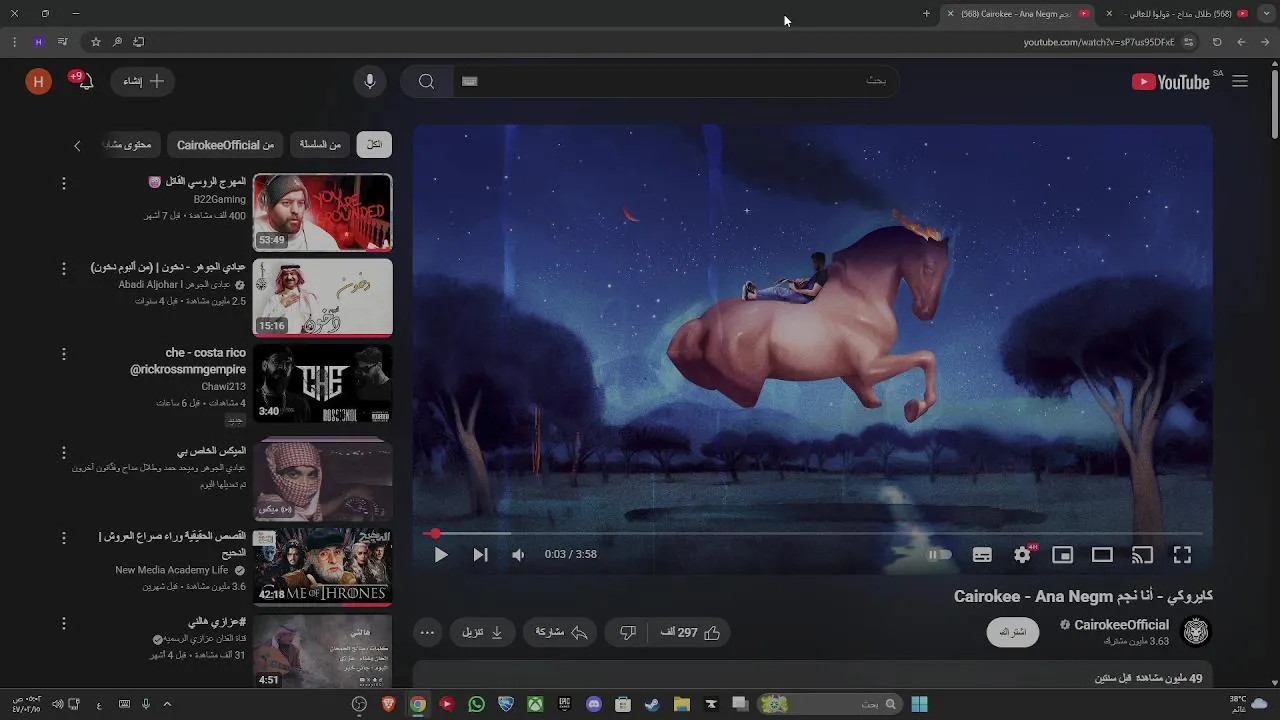Play the video
This screenshot has height=720, width=1280.
[x=441, y=555]
